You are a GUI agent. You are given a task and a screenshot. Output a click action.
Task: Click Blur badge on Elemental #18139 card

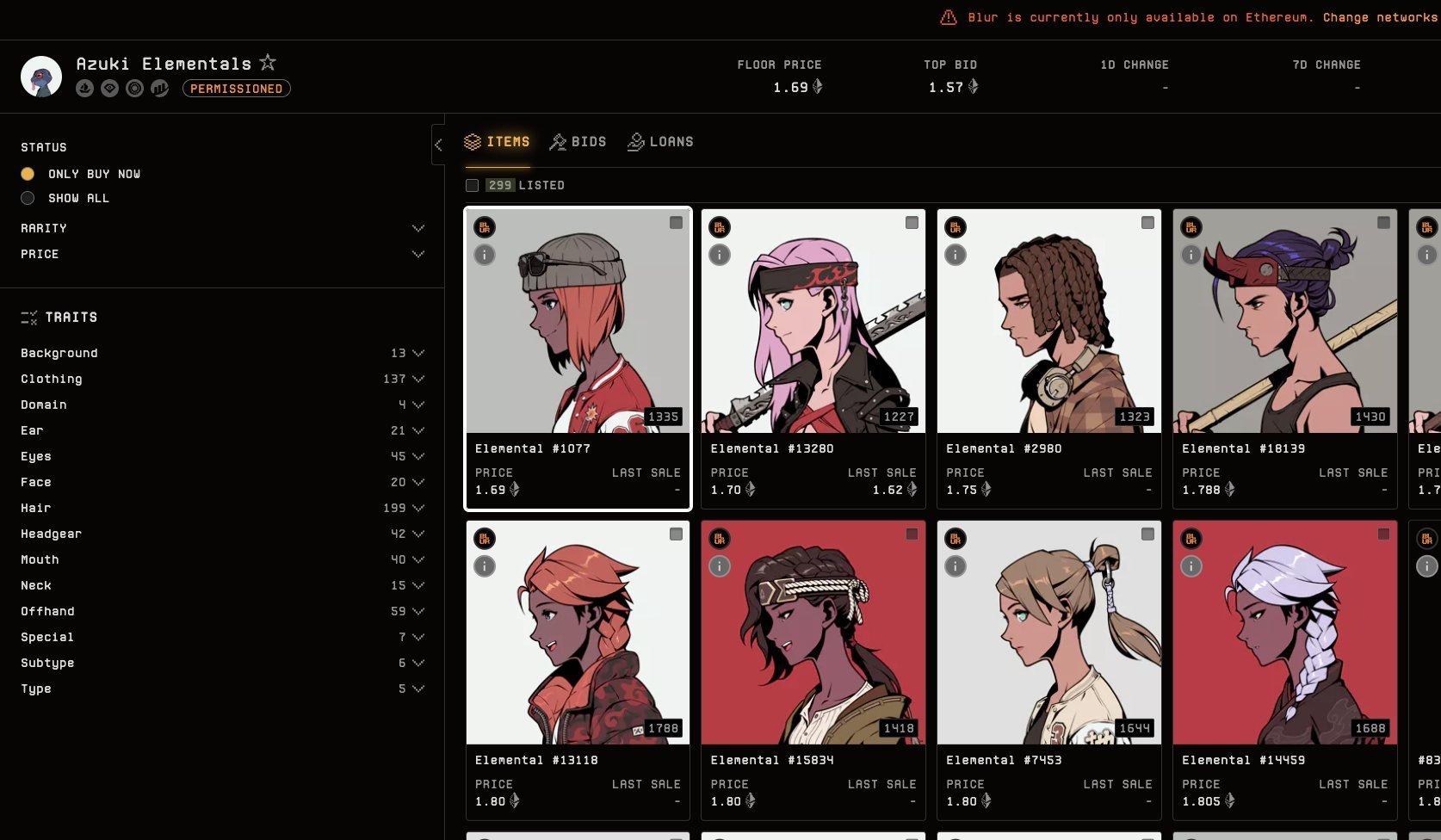[1191, 227]
